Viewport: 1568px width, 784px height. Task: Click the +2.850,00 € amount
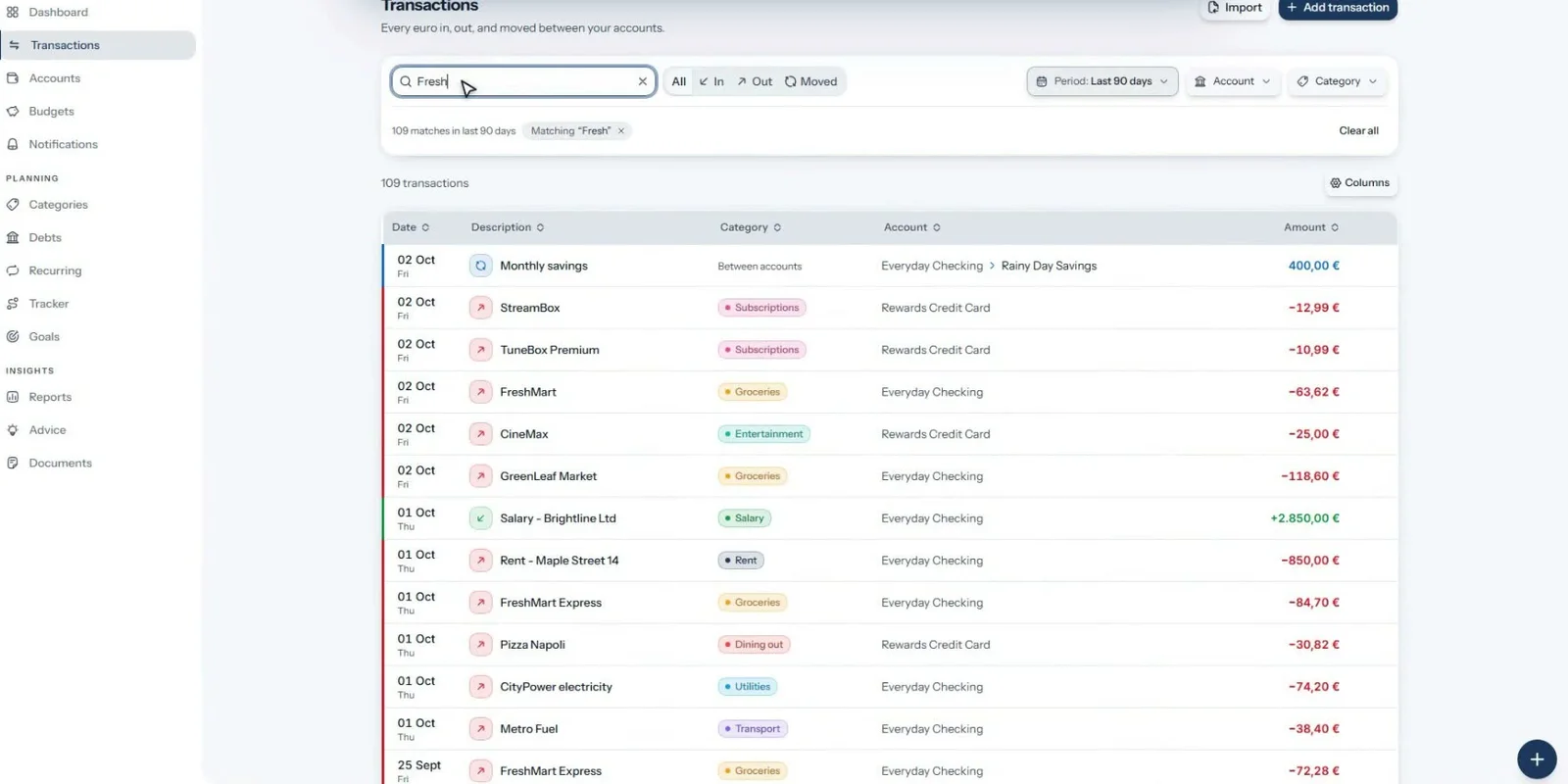[x=1304, y=518]
